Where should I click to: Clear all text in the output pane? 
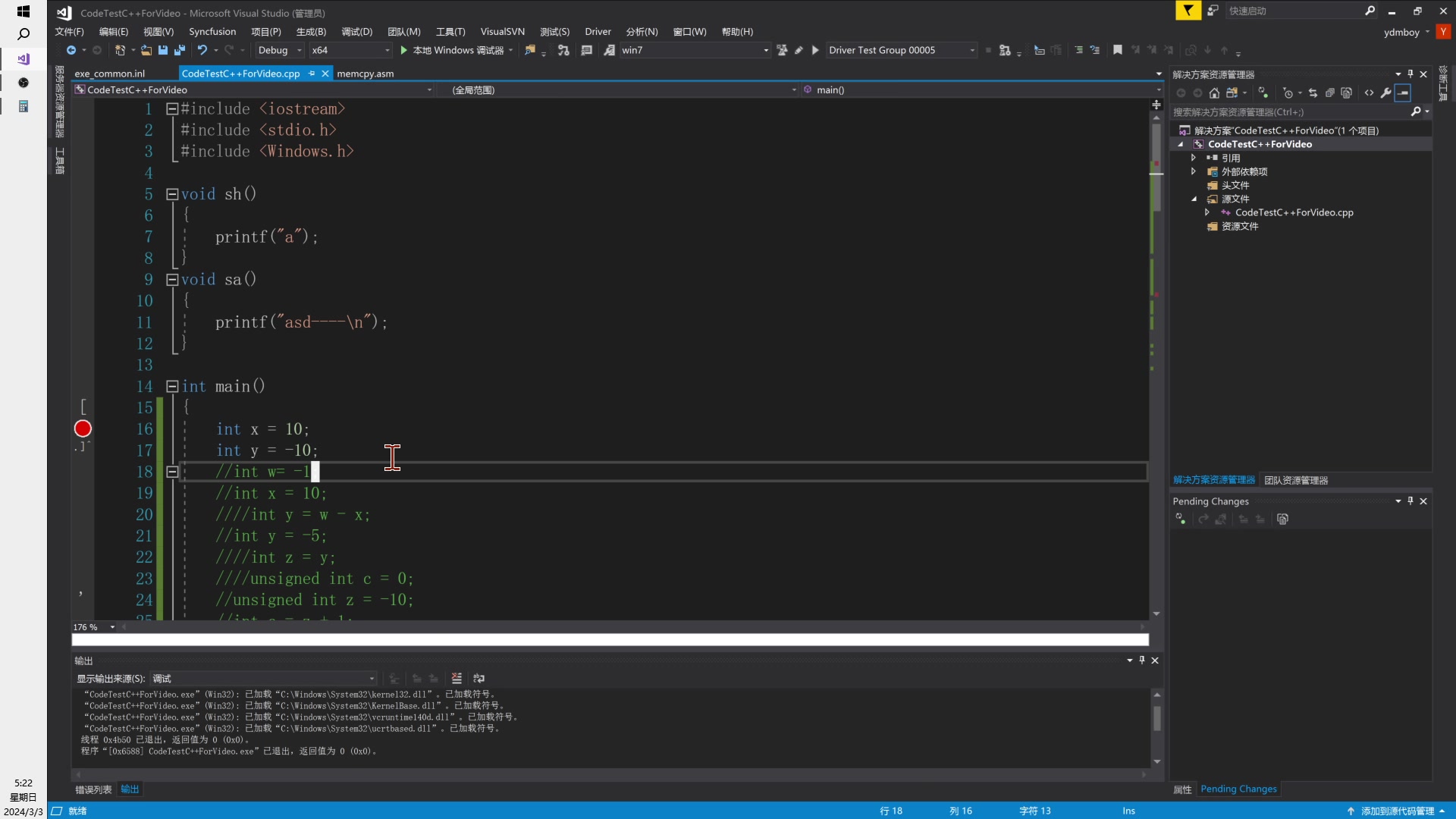457,679
